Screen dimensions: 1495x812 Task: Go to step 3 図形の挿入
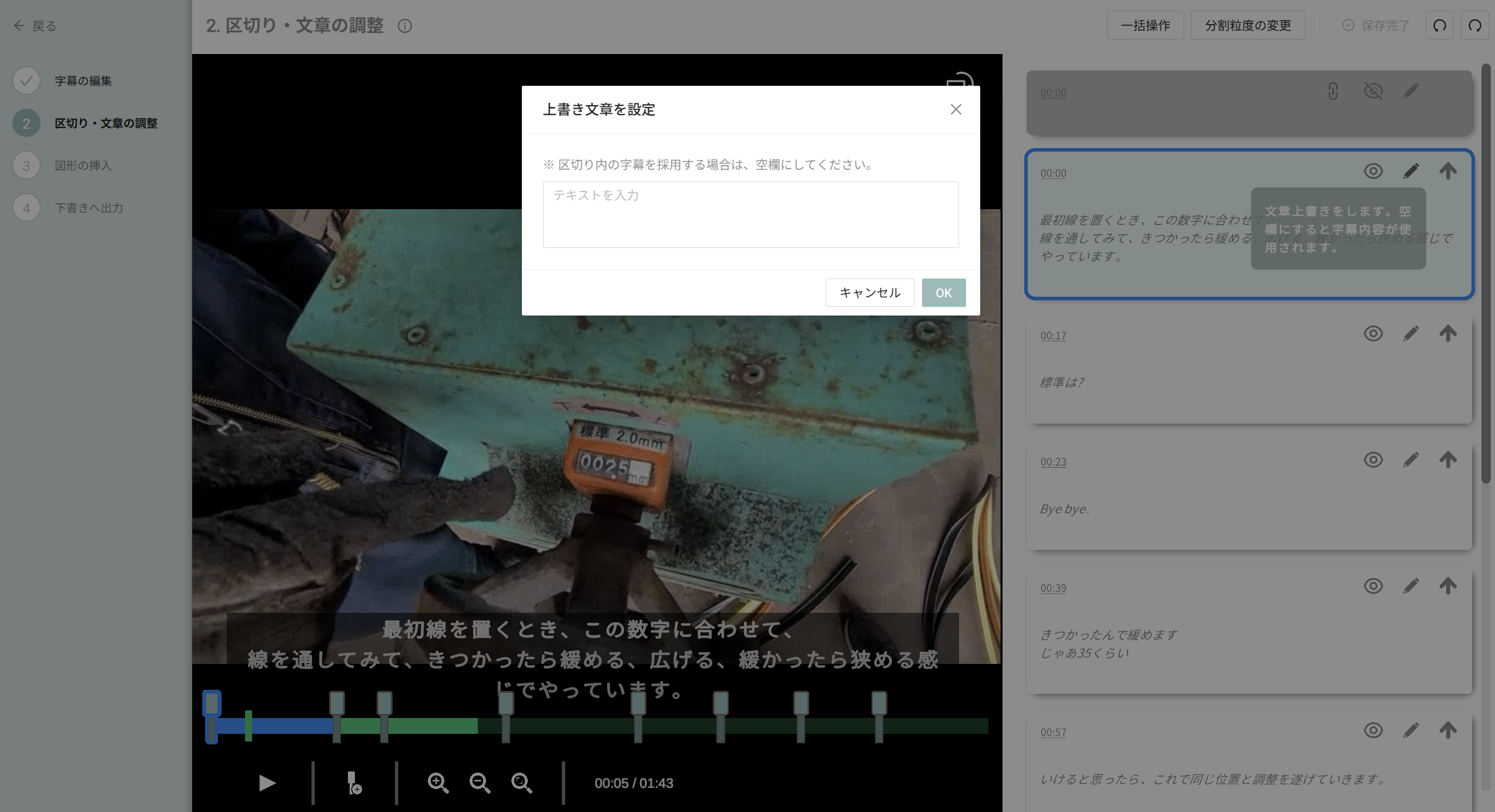click(x=83, y=166)
